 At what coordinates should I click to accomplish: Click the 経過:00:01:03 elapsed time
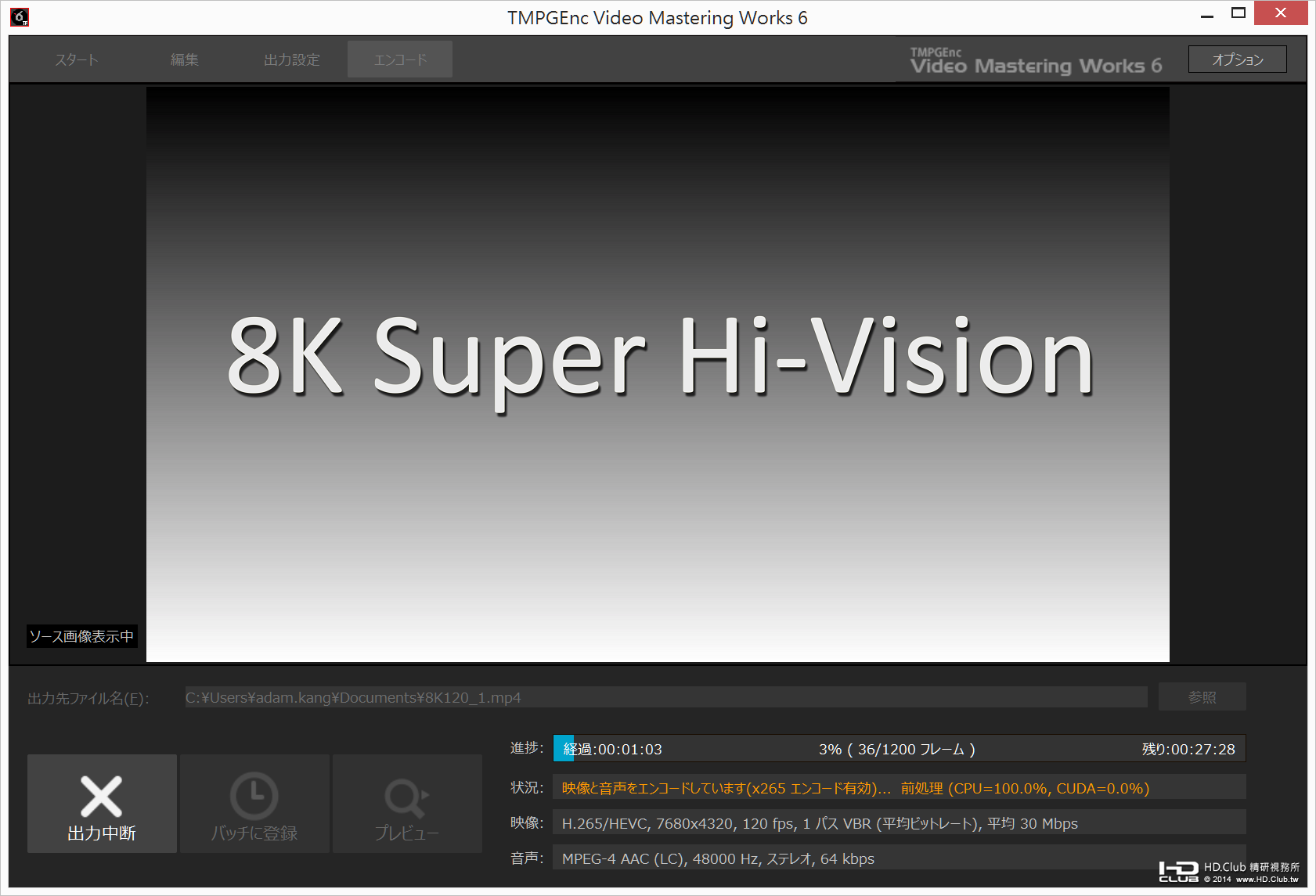(613, 749)
